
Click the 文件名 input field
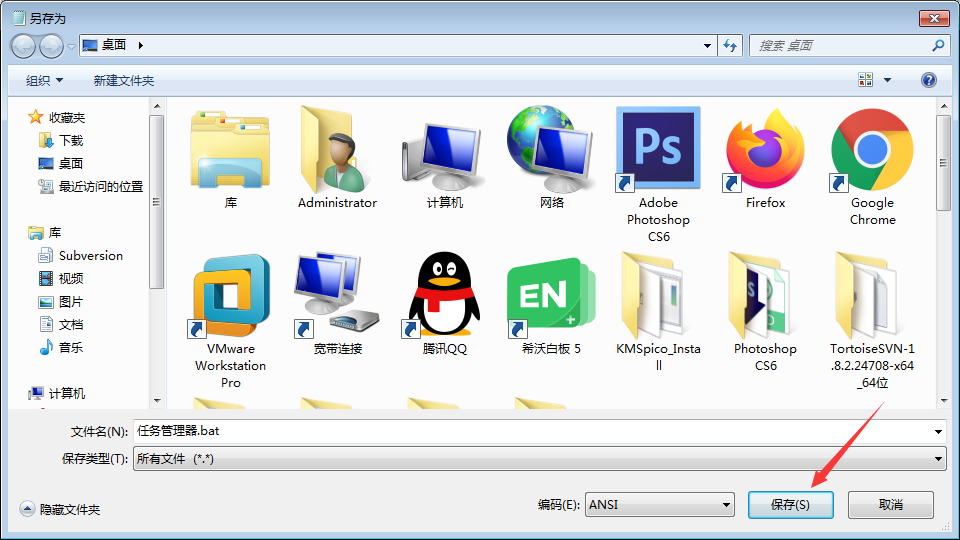click(539, 431)
